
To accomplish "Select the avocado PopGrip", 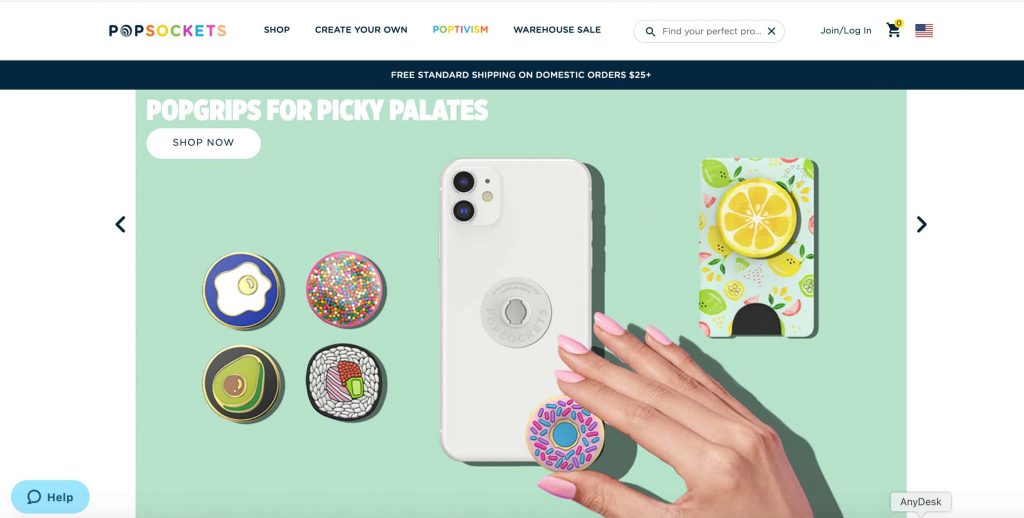I will tap(242, 383).
